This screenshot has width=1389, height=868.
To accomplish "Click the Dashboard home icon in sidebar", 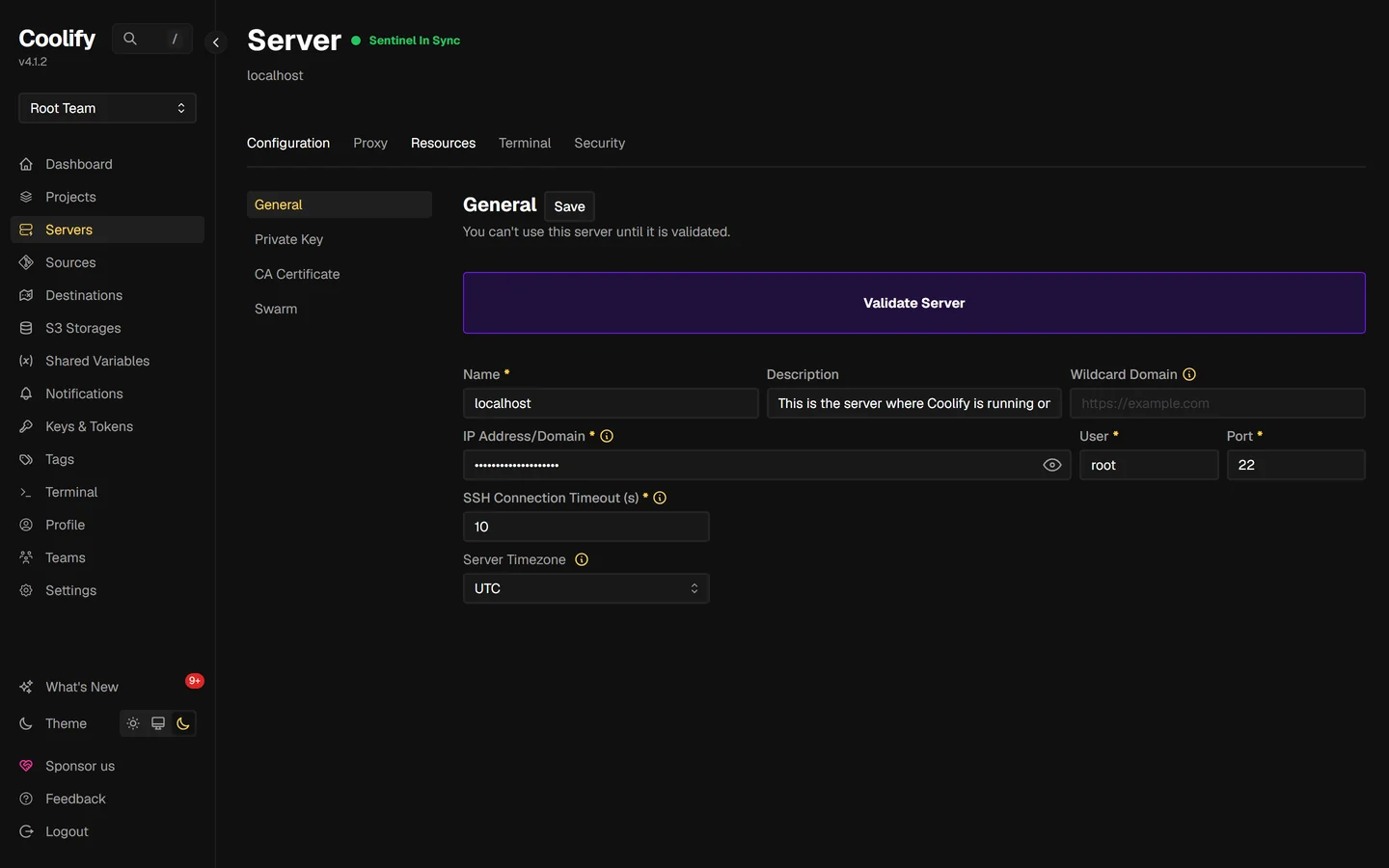I will click(26, 164).
